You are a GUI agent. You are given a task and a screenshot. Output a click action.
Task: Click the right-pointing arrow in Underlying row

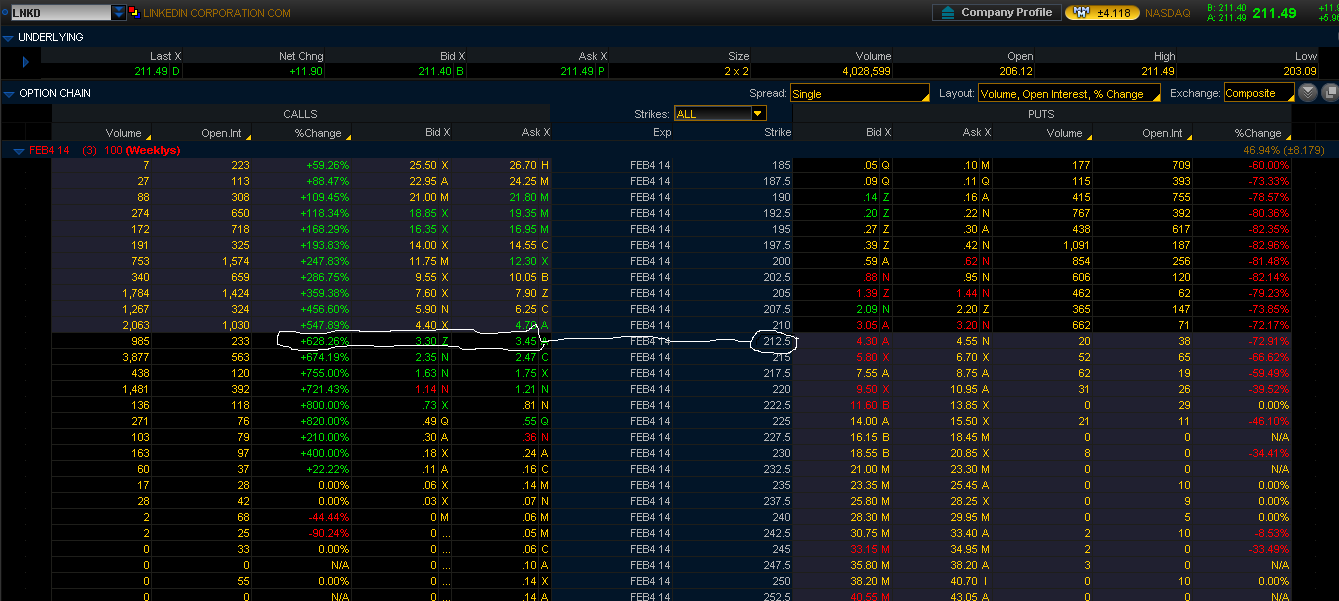[x=25, y=63]
